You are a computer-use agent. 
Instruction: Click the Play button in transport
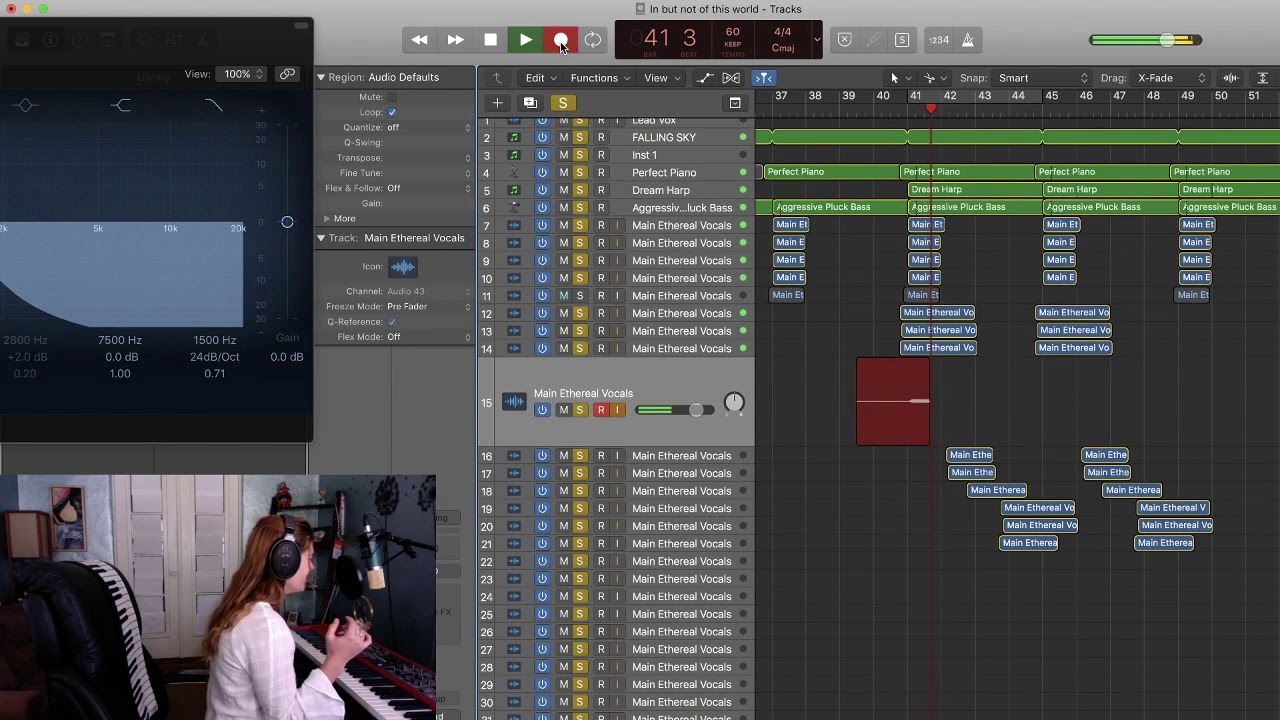525,40
